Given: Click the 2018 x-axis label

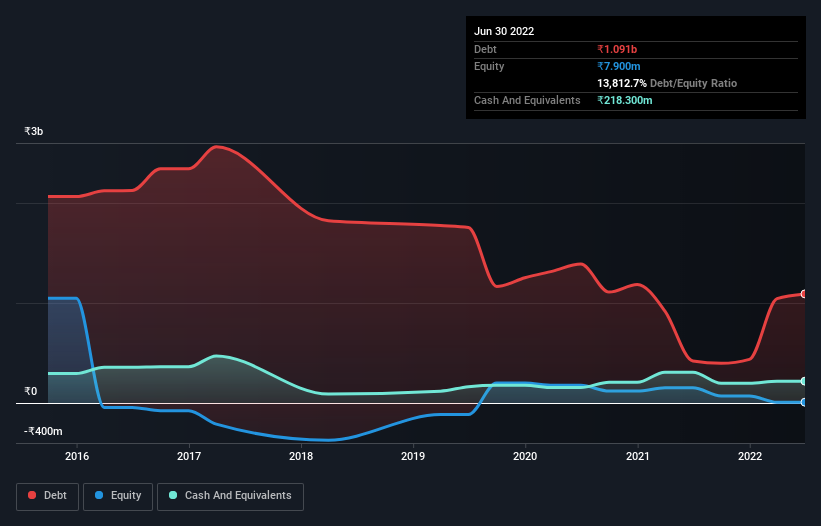Looking at the screenshot, I should [301, 456].
